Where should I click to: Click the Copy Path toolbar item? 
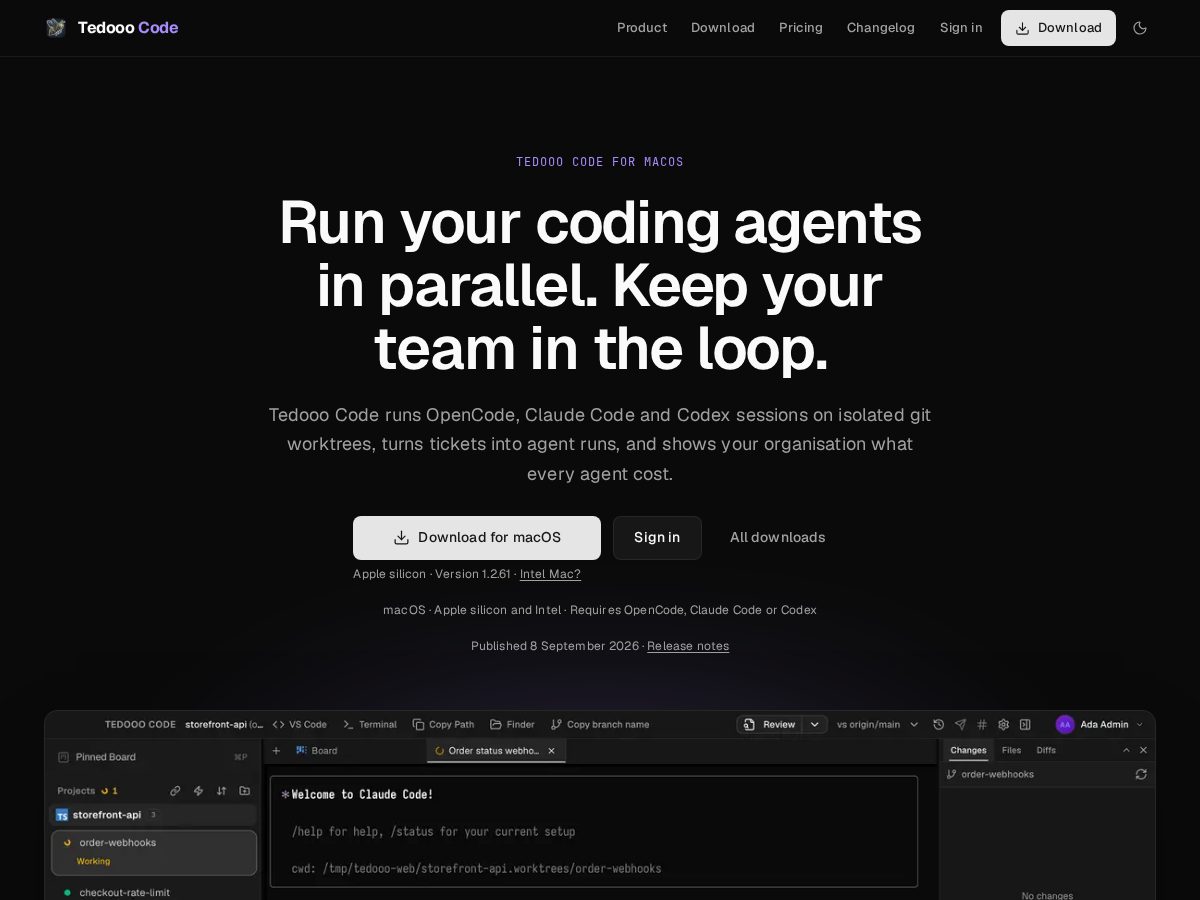pos(444,724)
